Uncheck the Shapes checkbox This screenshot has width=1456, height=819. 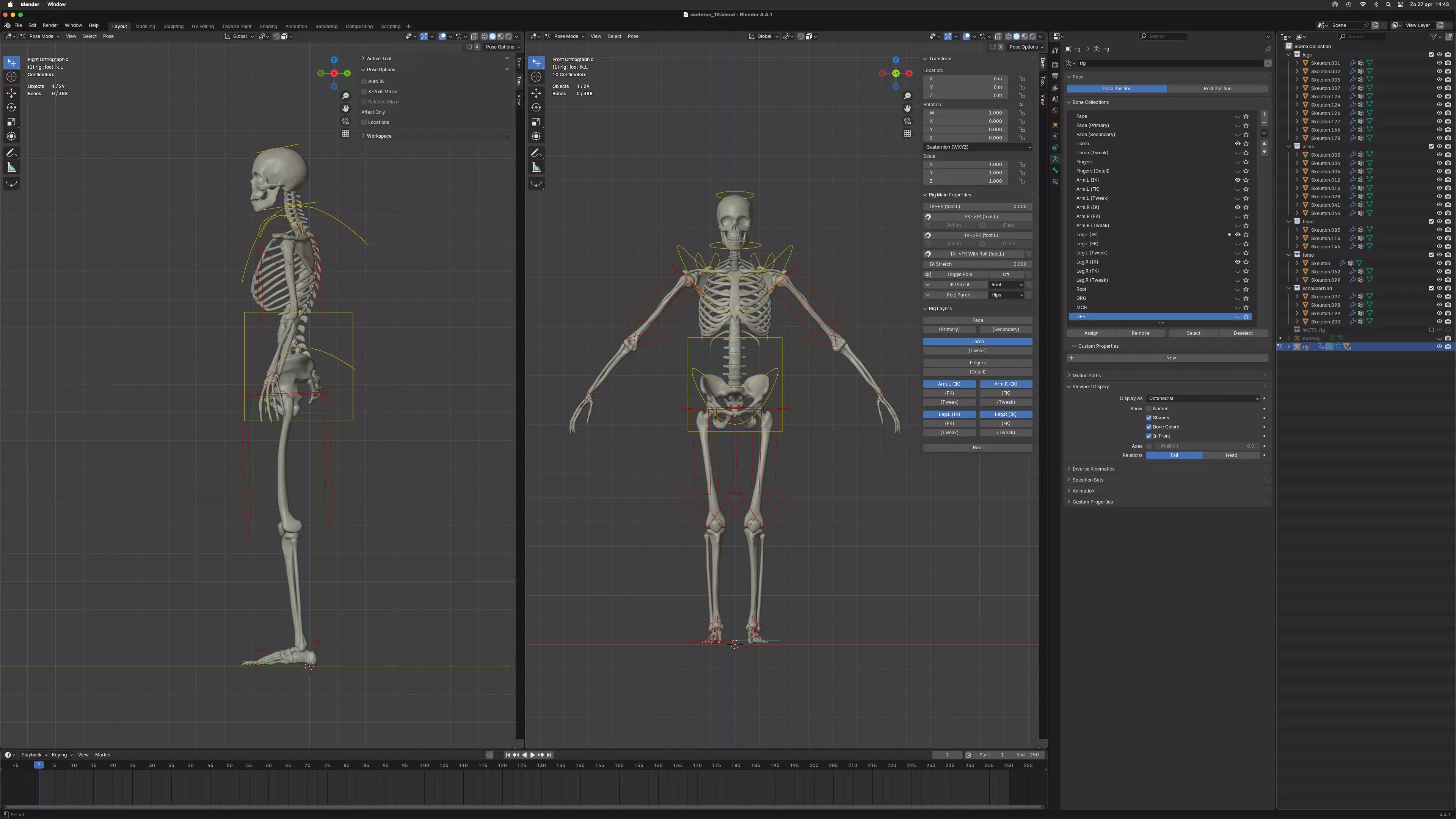pyautogui.click(x=1149, y=418)
